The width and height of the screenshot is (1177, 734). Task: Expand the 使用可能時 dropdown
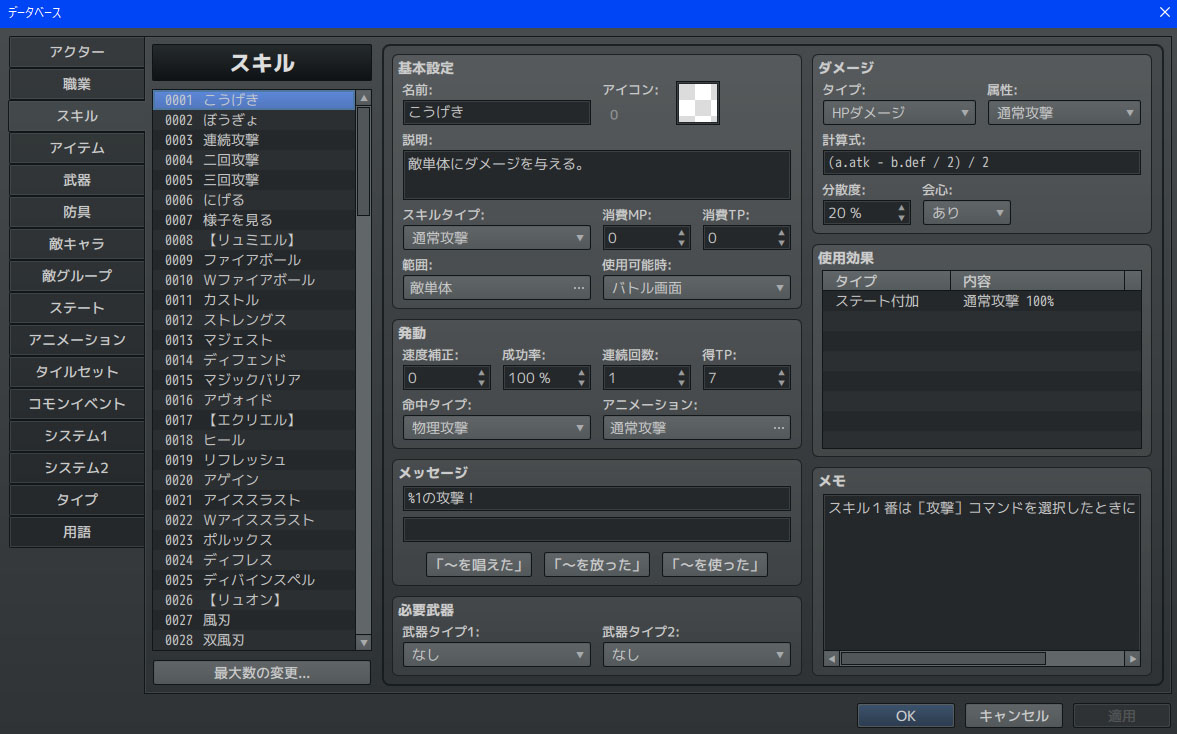[697, 287]
